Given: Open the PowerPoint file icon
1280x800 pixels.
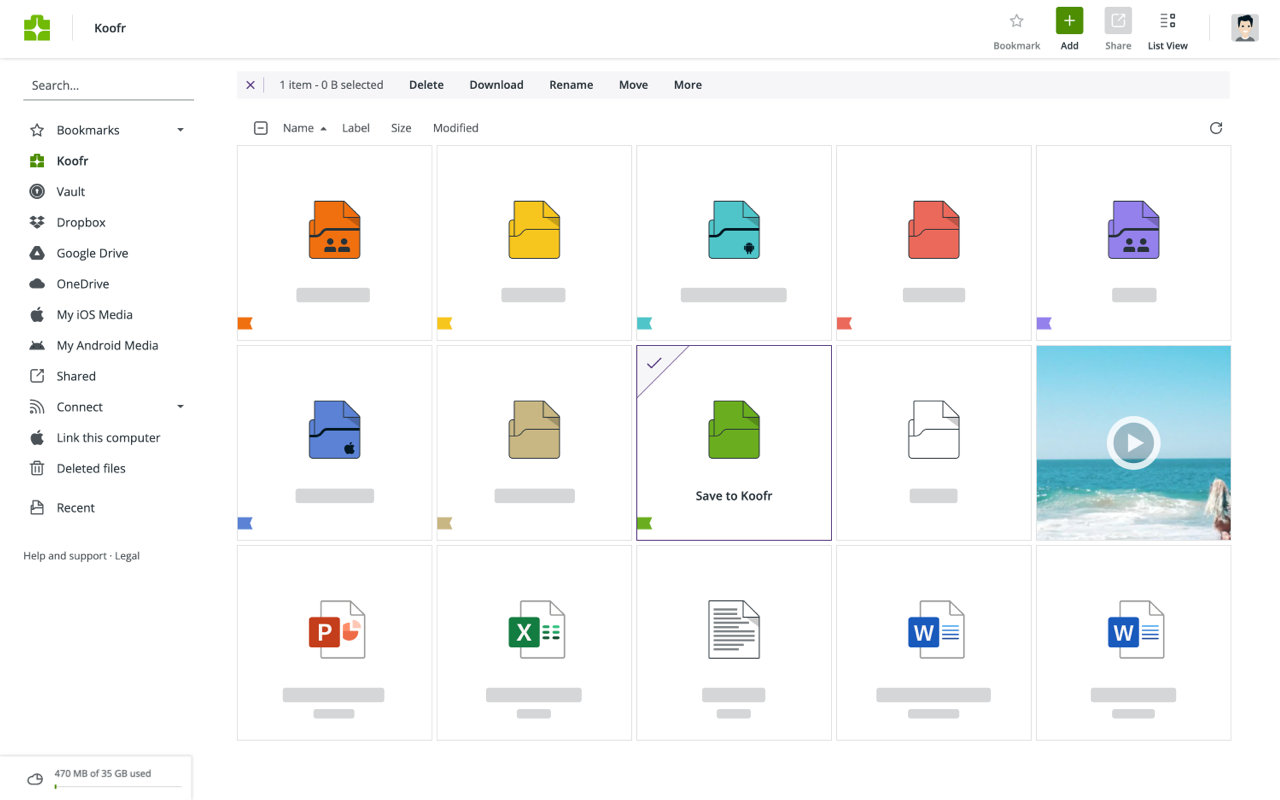Looking at the screenshot, I should click(x=337, y=630).
